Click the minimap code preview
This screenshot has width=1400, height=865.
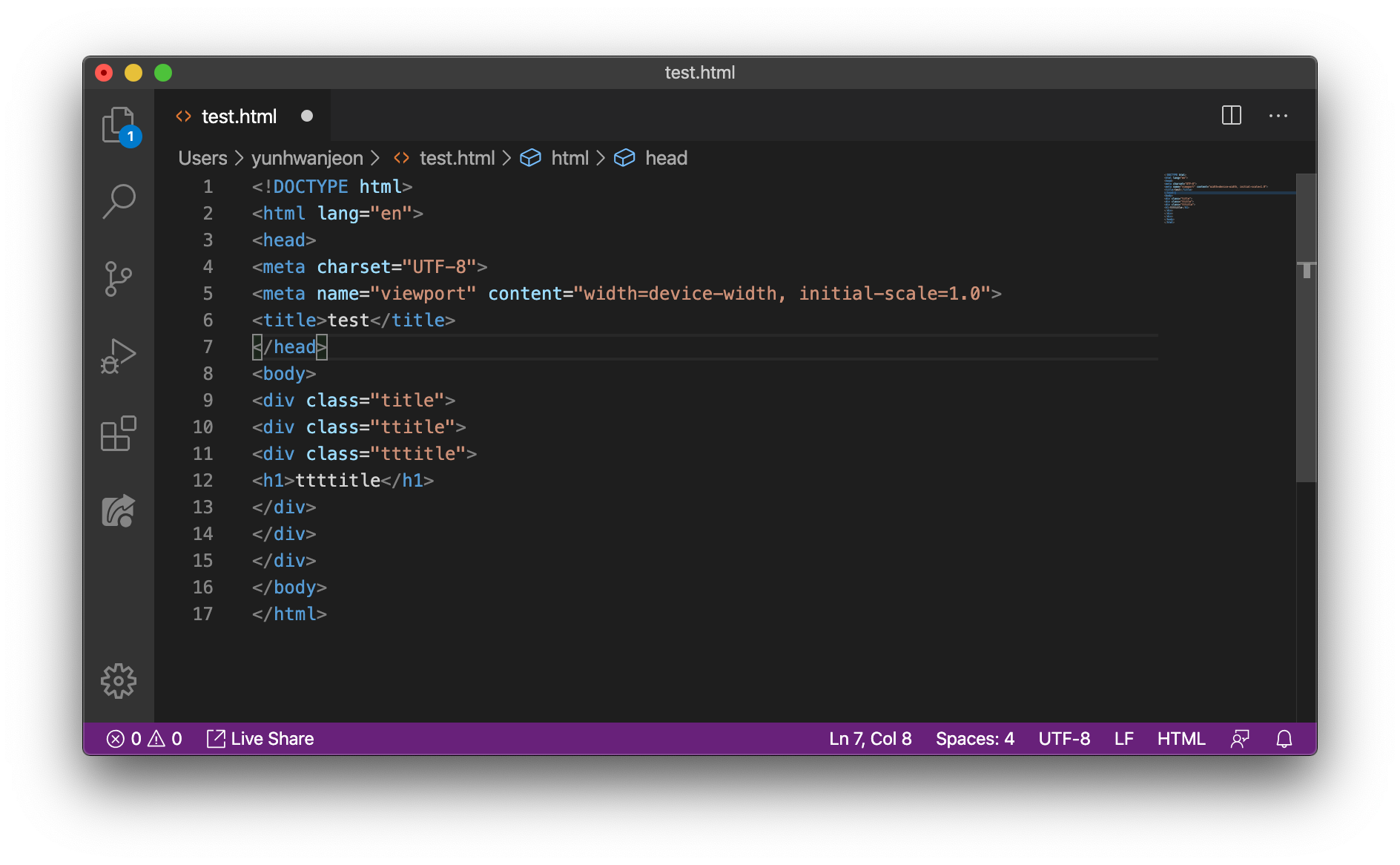click(x=1216, y=198)
